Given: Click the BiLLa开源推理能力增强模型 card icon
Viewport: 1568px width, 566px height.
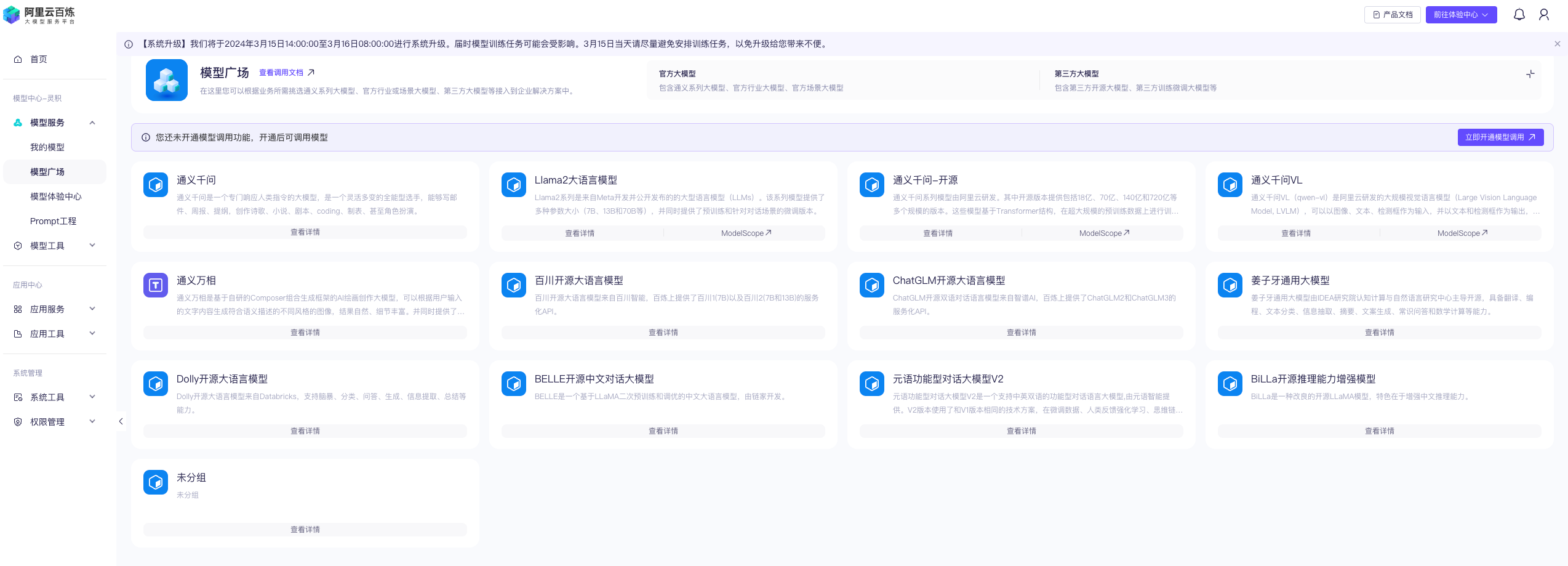Looking at the screenshot, I should pyautogui.click(x=1230, y=384).
